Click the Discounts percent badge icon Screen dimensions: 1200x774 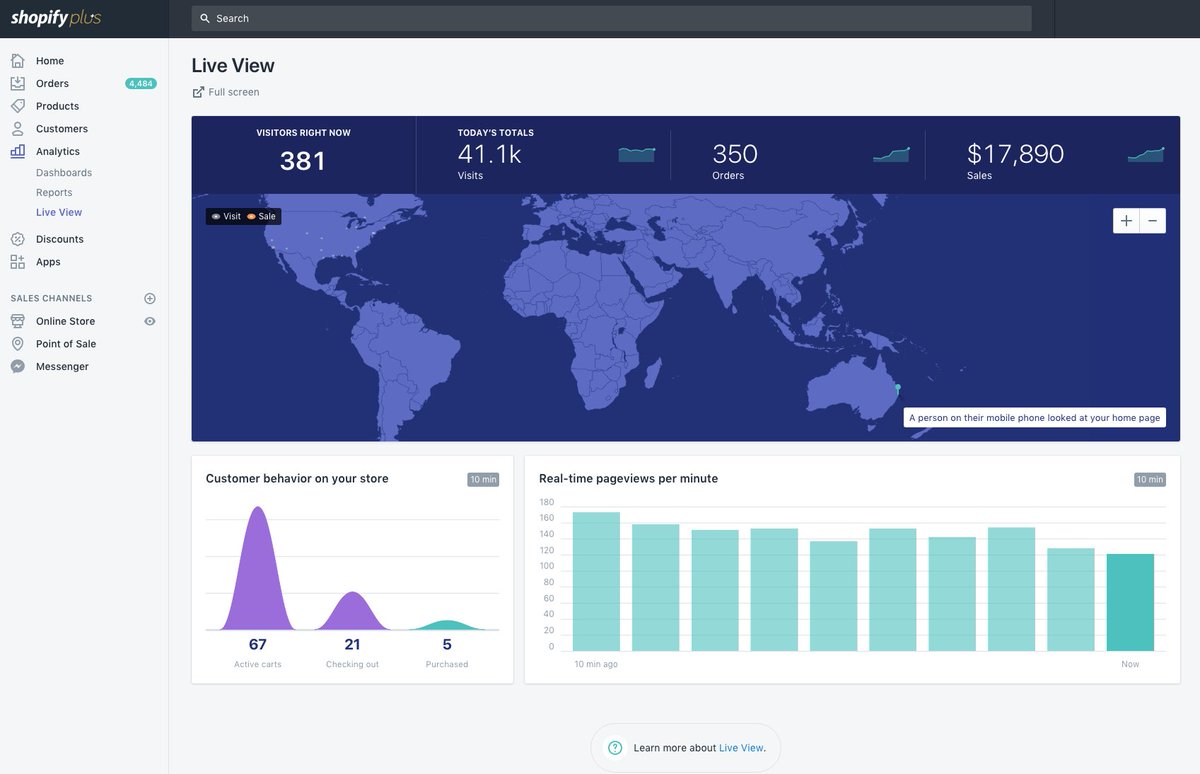pos(17,239)
